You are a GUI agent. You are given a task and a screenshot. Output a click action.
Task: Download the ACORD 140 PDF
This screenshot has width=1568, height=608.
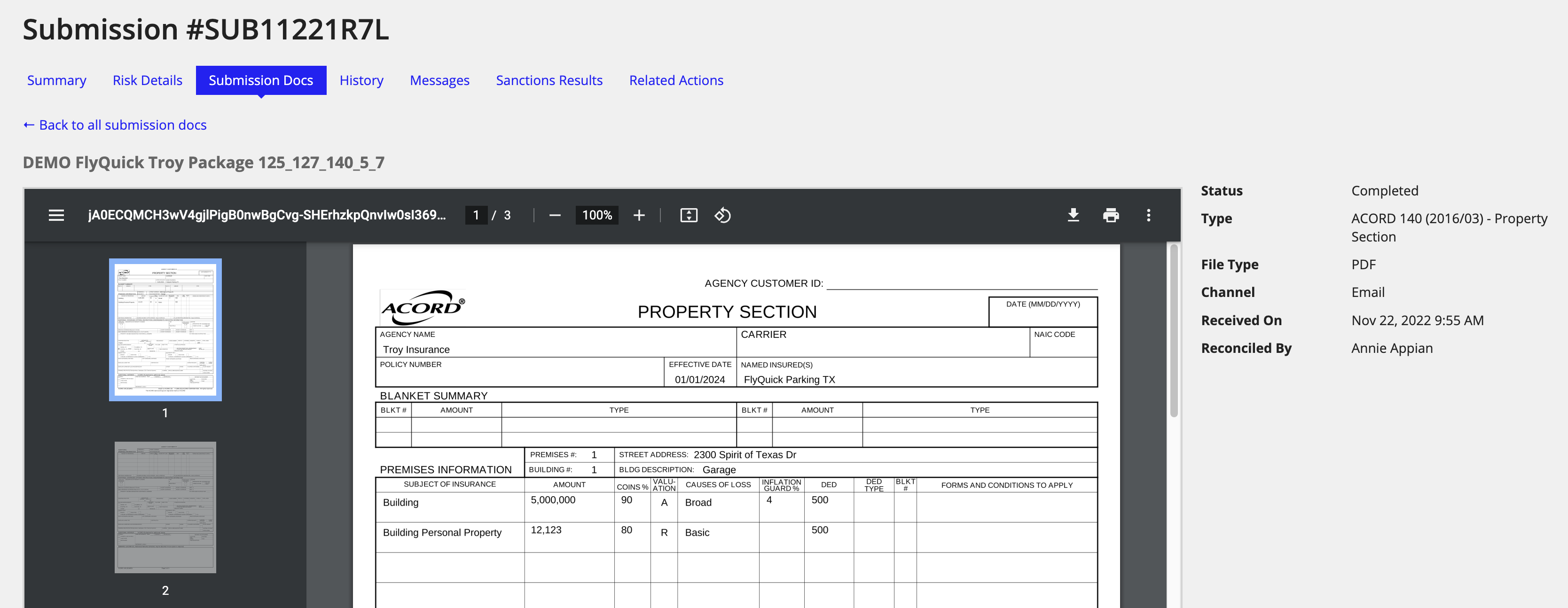1073,215
